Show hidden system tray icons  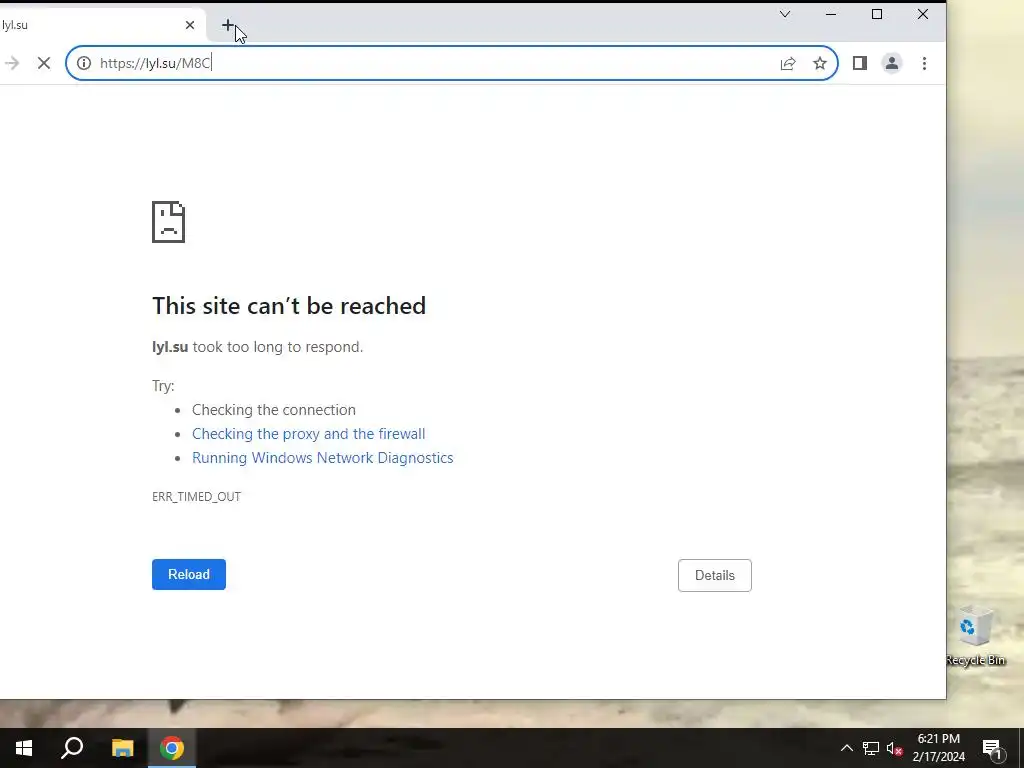[x=846, y=748]
